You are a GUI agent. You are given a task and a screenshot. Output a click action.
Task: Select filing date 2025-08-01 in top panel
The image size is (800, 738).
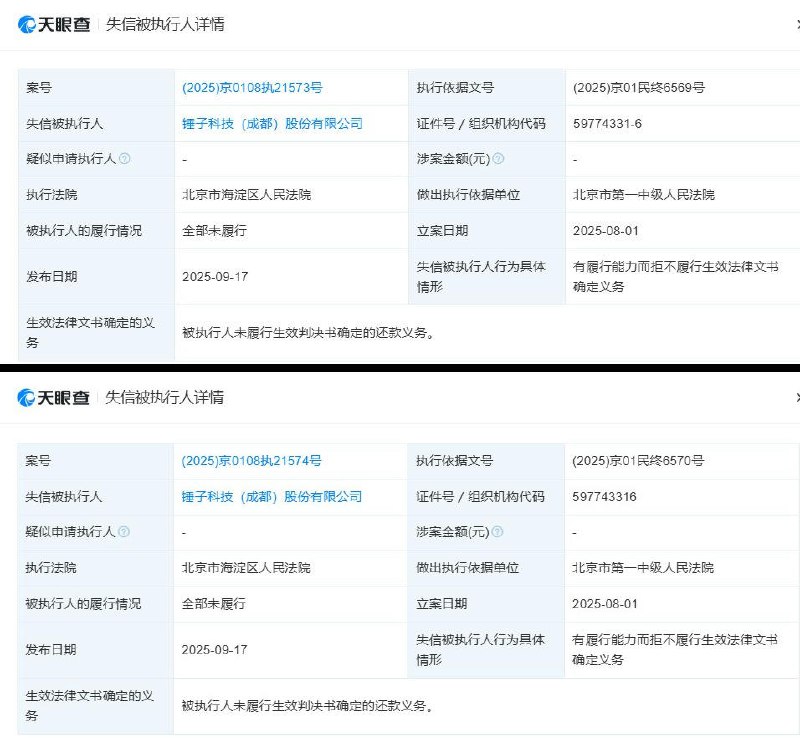point(606,231)
